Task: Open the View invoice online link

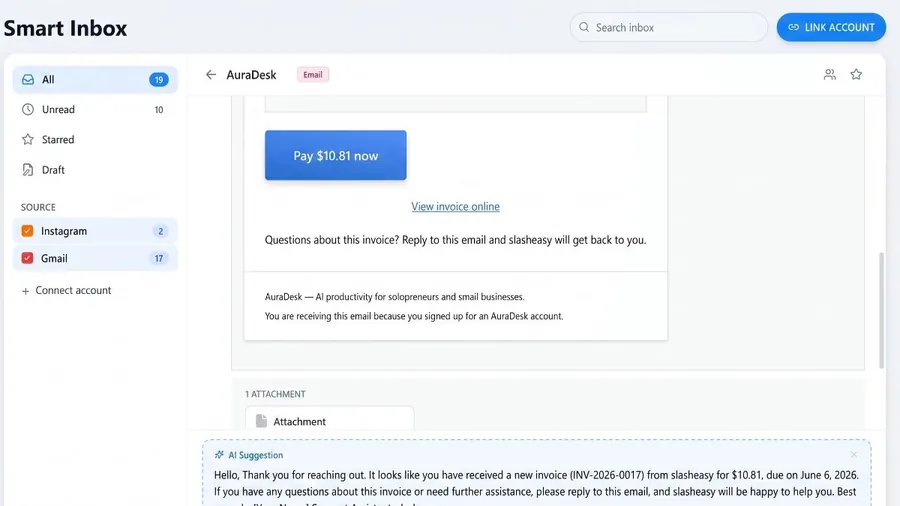Action: (455, 207)
